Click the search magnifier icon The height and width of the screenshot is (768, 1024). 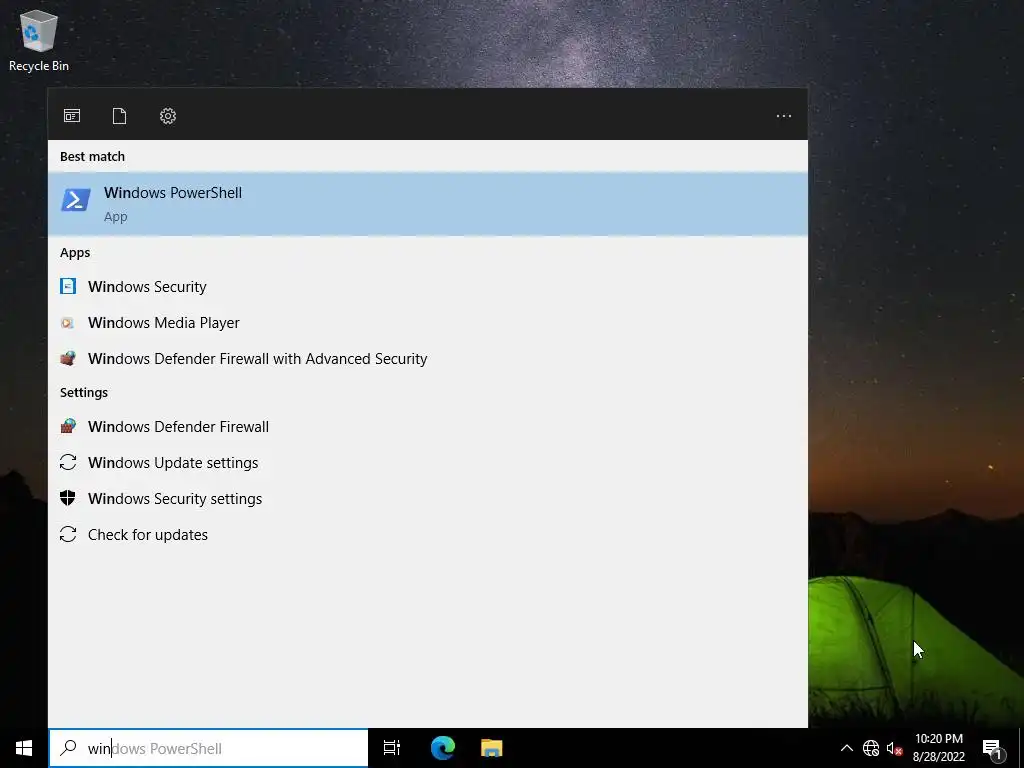click(68, 748)
